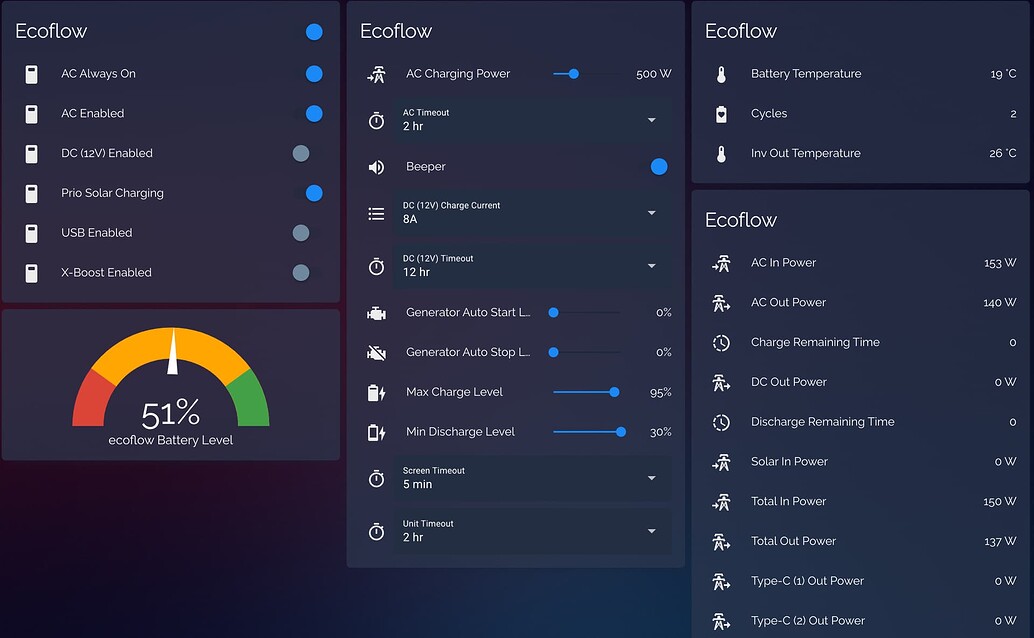Click the DC (12V) Enabled device icon
Screen dimensions: 1034x638
(31, 154)
